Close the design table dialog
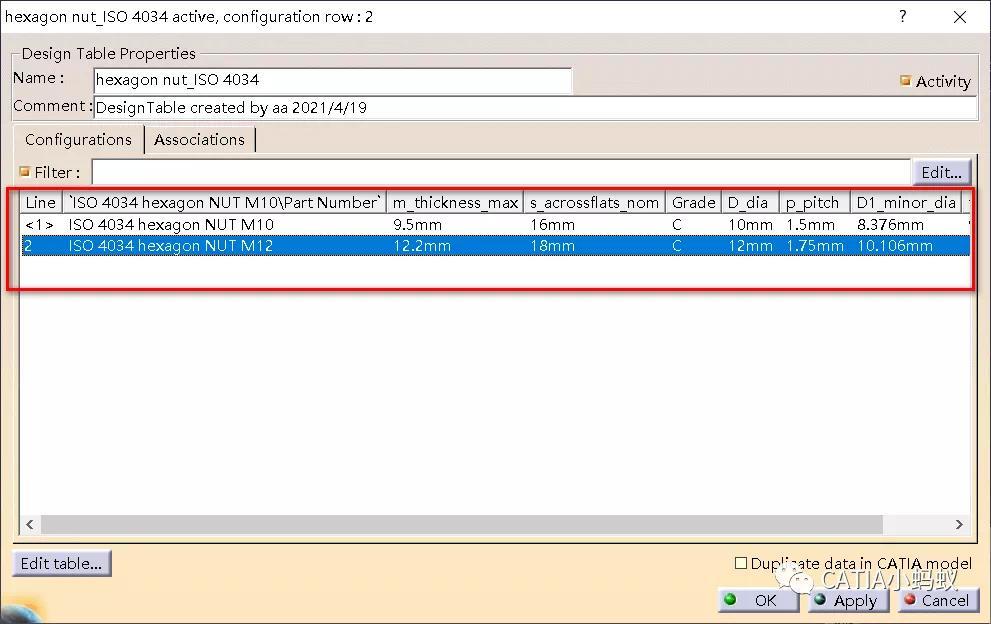 pyautogui.click(x=959, y=17)
